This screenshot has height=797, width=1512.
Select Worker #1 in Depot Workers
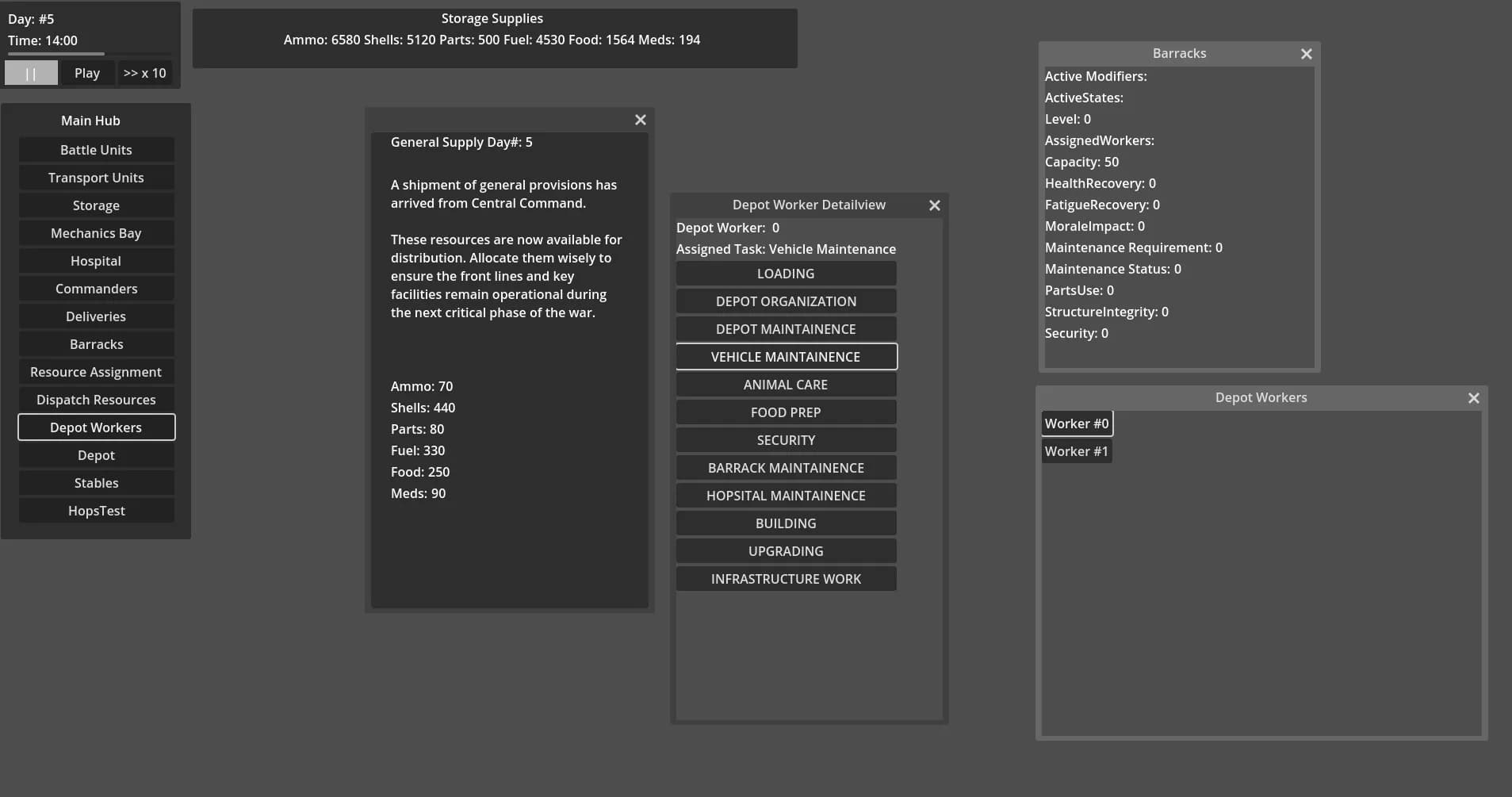pyautogui.click(x=1077, y=451)
